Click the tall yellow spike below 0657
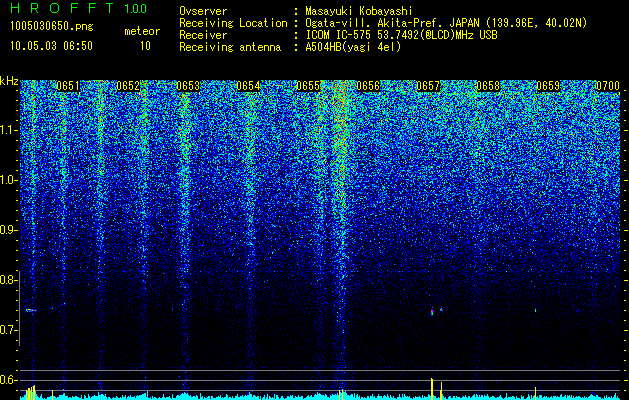 click(x=432, y=388)
